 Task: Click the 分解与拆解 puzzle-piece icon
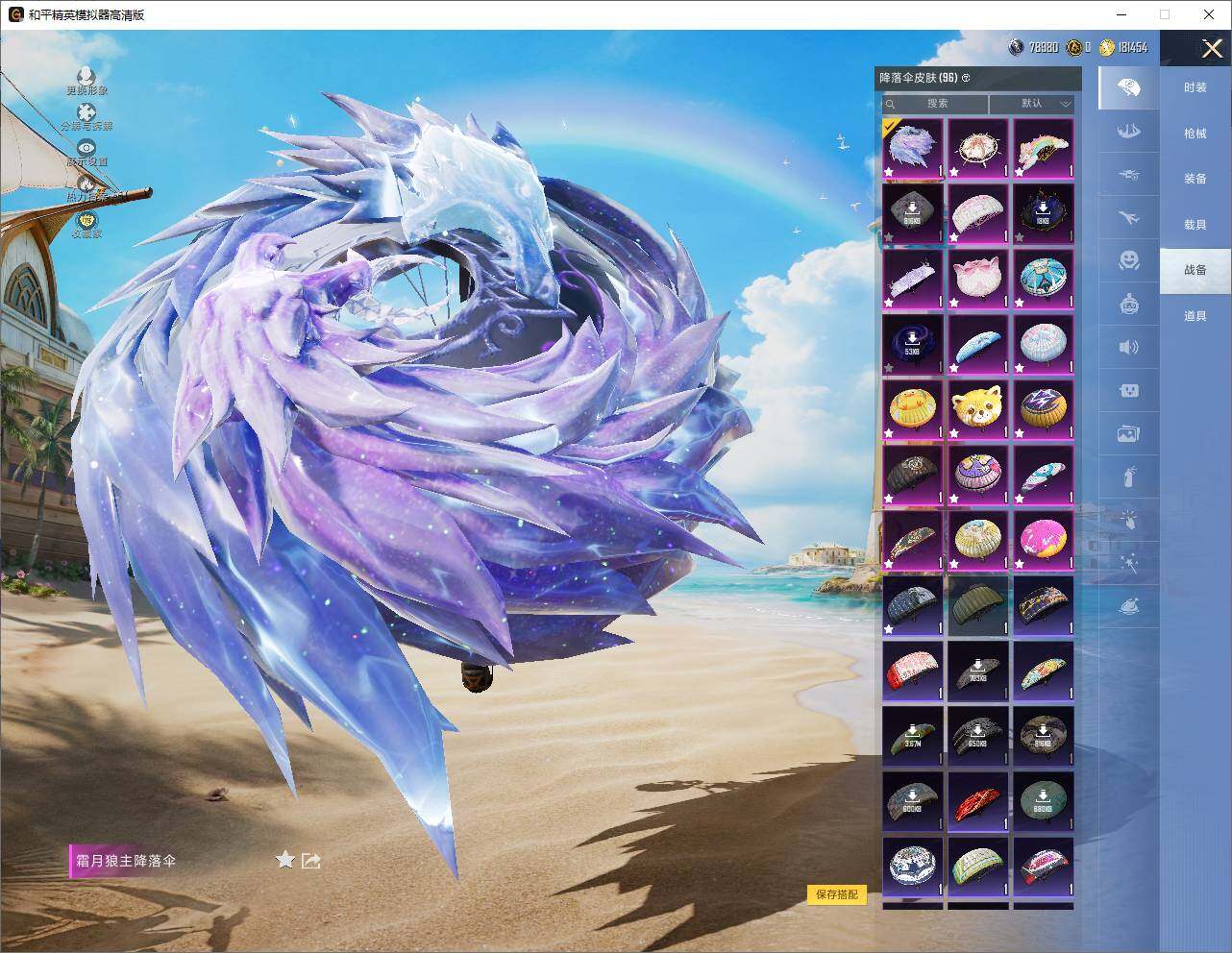click(x=86, y=112)
